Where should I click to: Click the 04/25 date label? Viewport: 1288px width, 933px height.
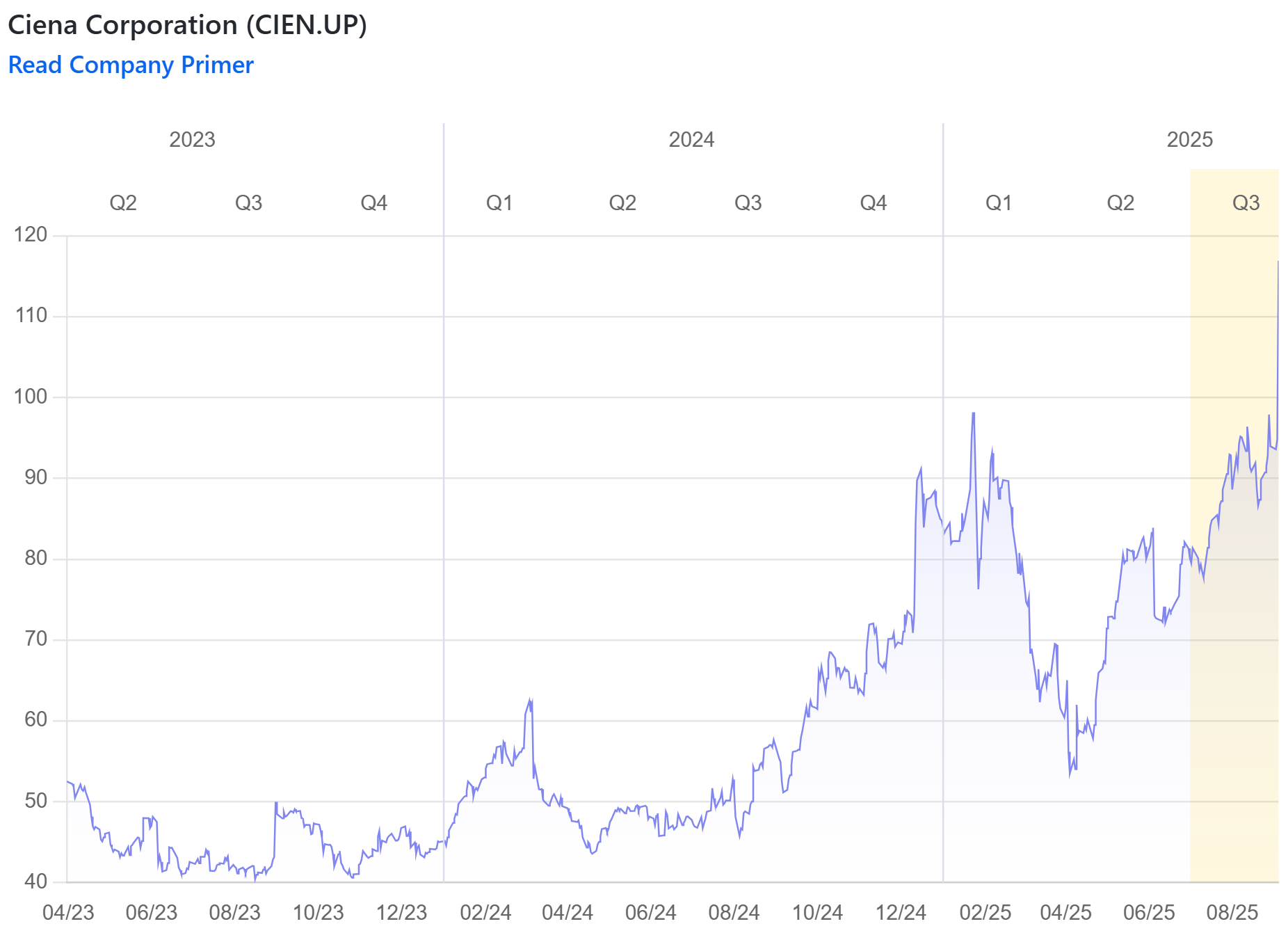coord(1066,912)
